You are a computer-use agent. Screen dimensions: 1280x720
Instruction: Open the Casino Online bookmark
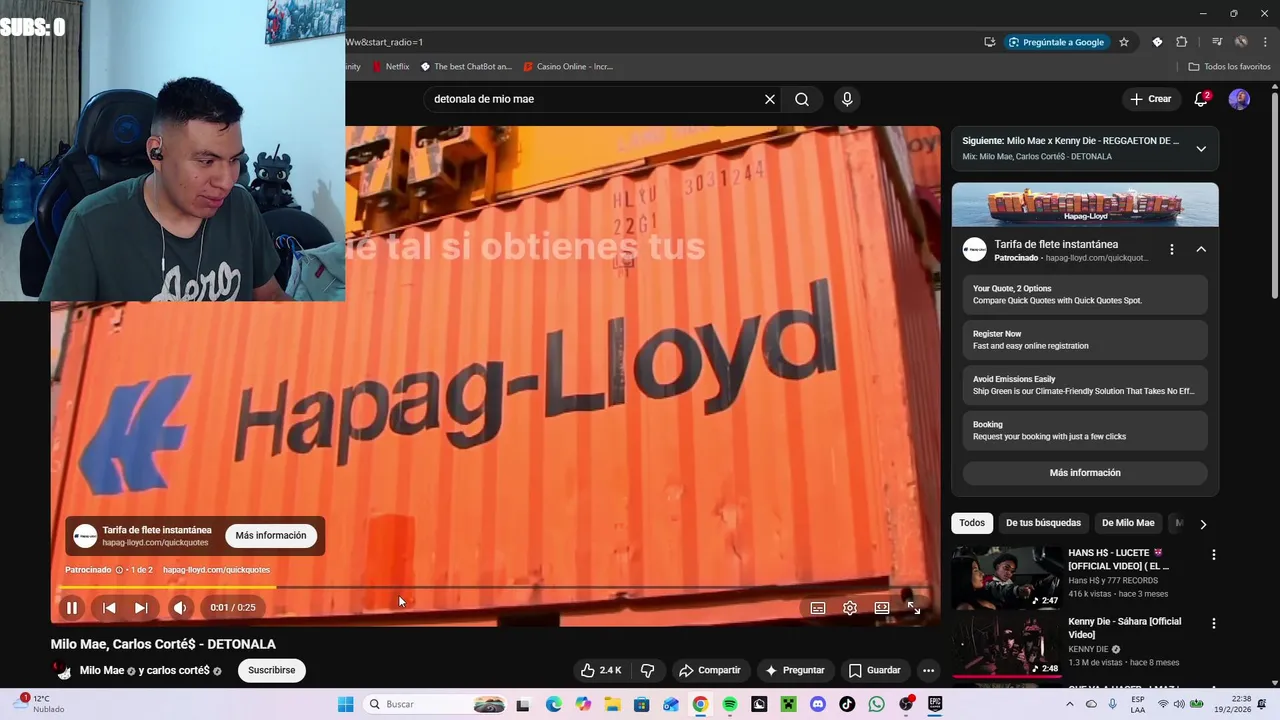click(568, 67)
